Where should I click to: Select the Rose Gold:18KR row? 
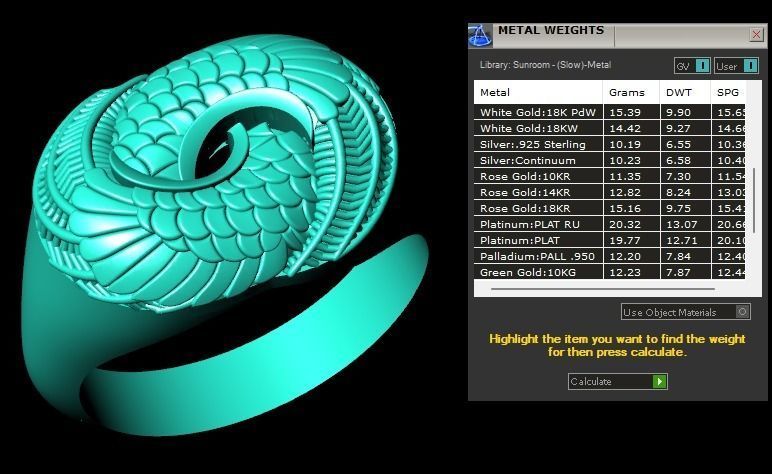tap(610, 208)
